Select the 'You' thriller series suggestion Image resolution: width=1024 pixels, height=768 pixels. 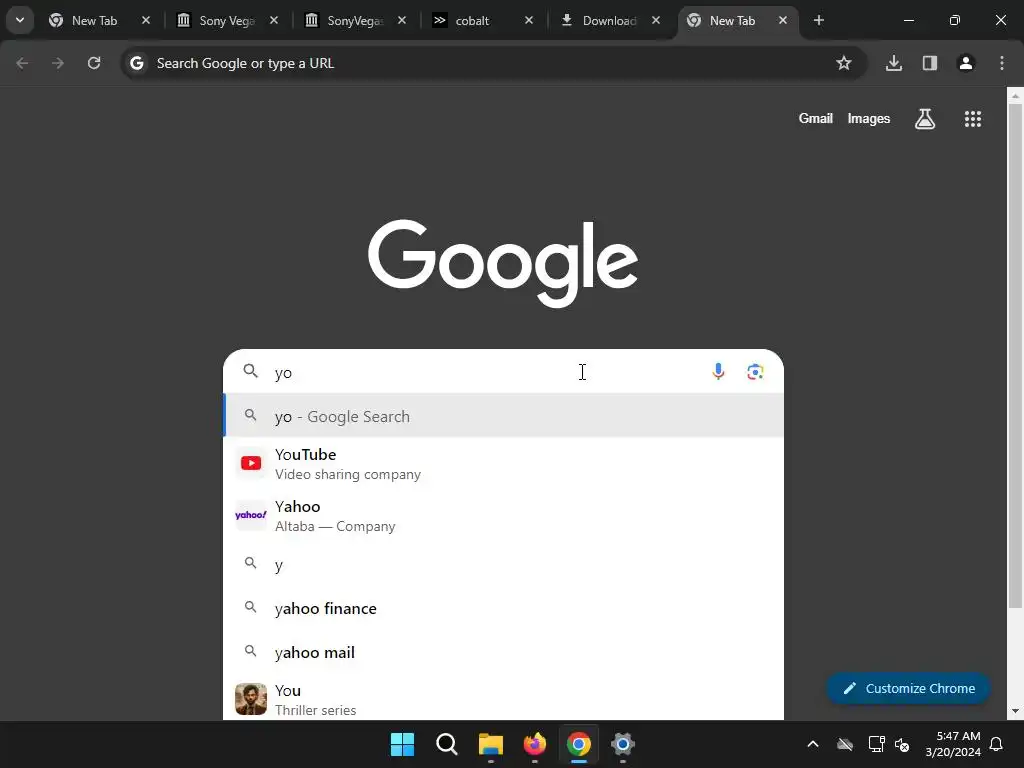(x=503, y=699)
